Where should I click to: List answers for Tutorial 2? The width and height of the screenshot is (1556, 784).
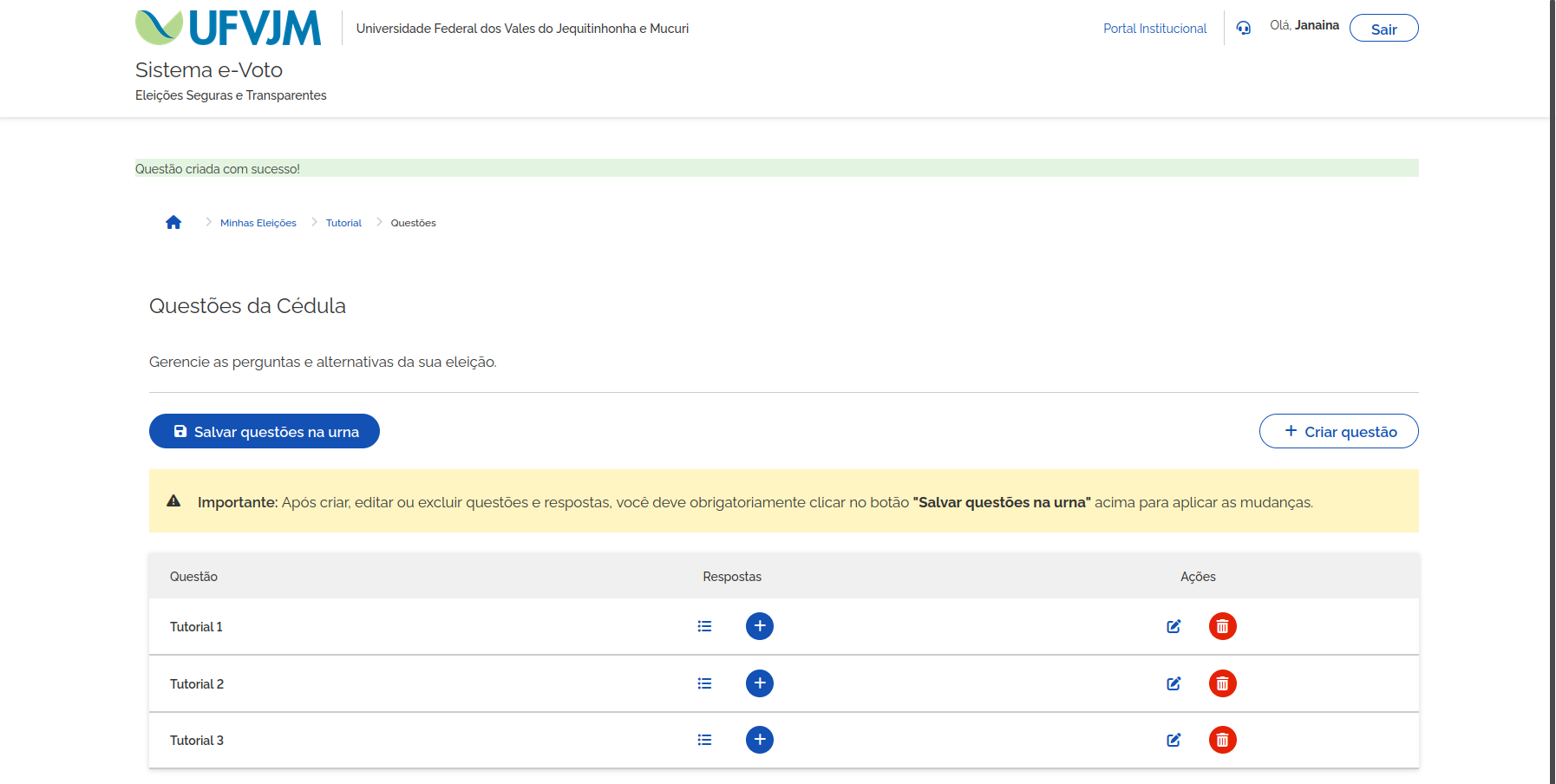tap(704, 683)
